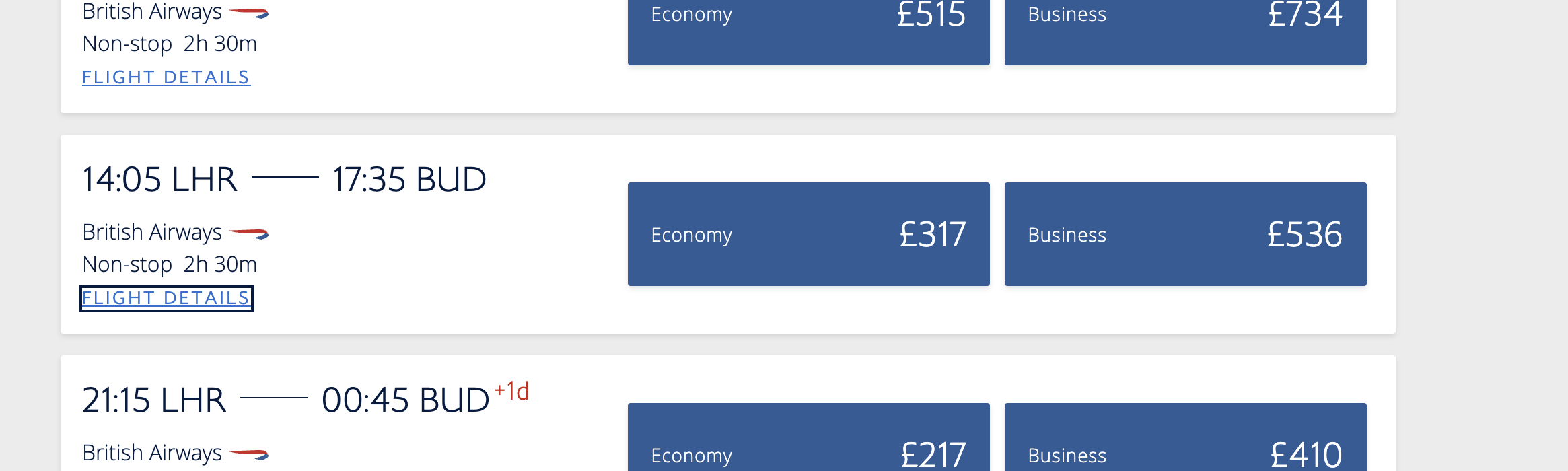Screen dimensions: 1568x471
Task: Pick the Business £410 fare
Action: [x=1185, y=437]
